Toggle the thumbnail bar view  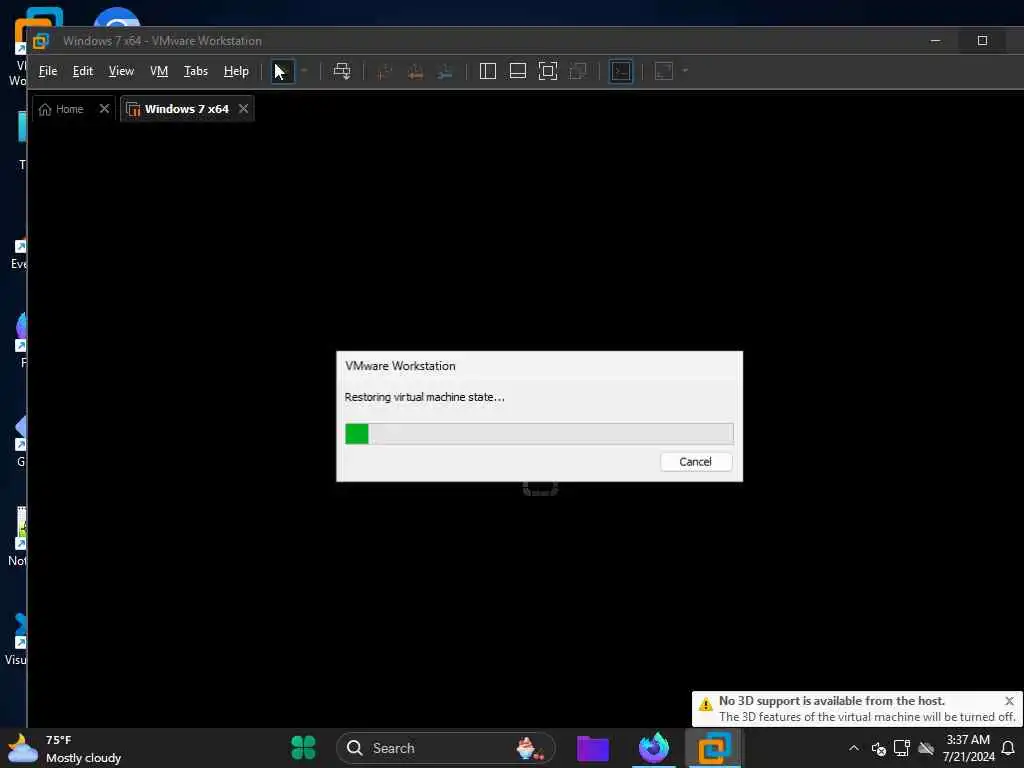pos(518,71)
